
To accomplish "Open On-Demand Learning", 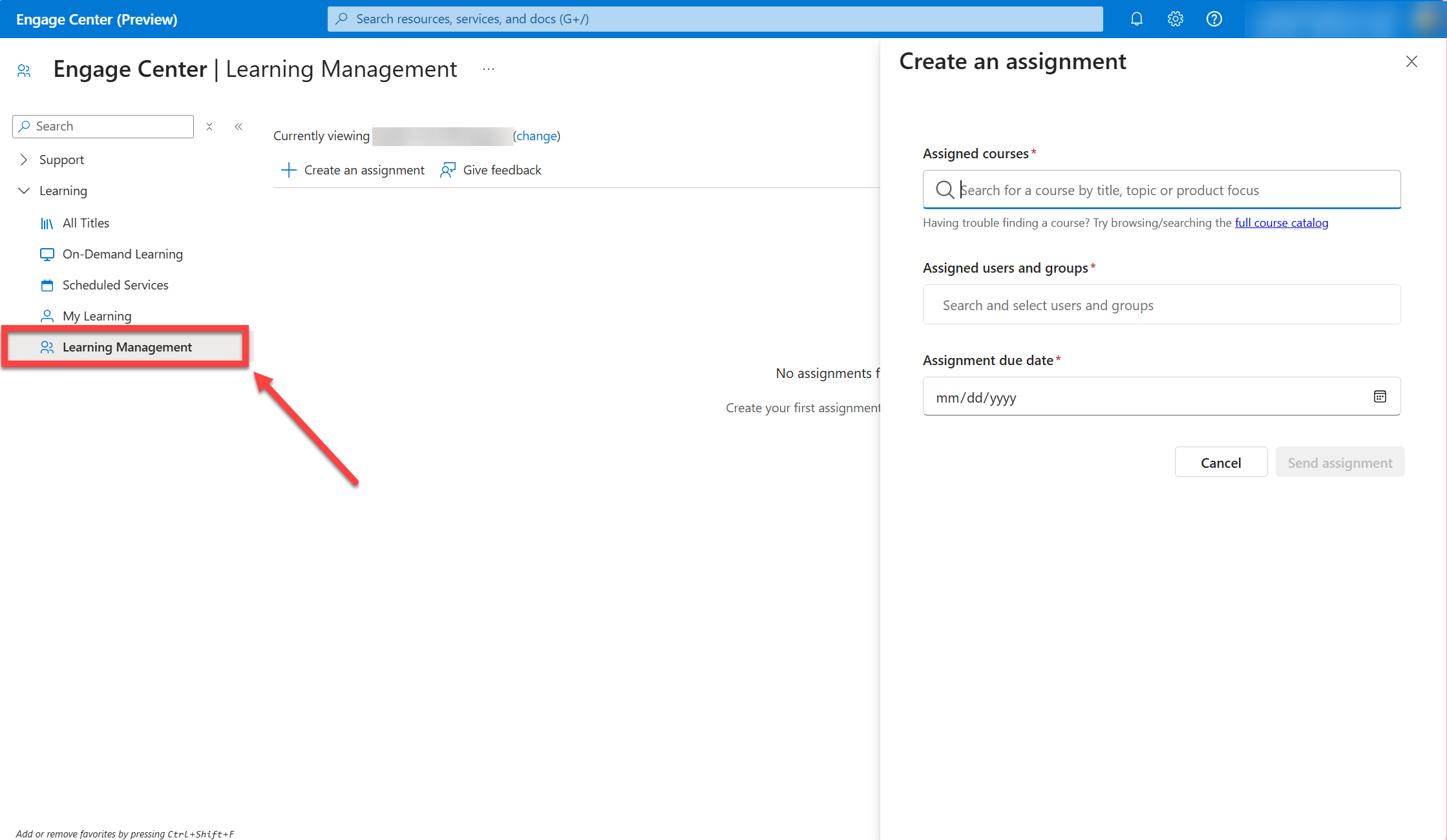I will click(122, 254).
